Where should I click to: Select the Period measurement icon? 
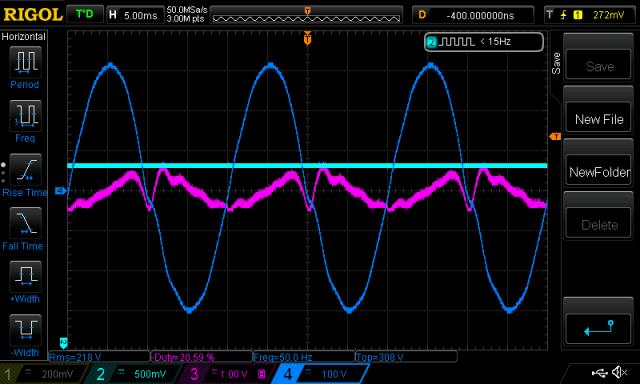point(25,62)
